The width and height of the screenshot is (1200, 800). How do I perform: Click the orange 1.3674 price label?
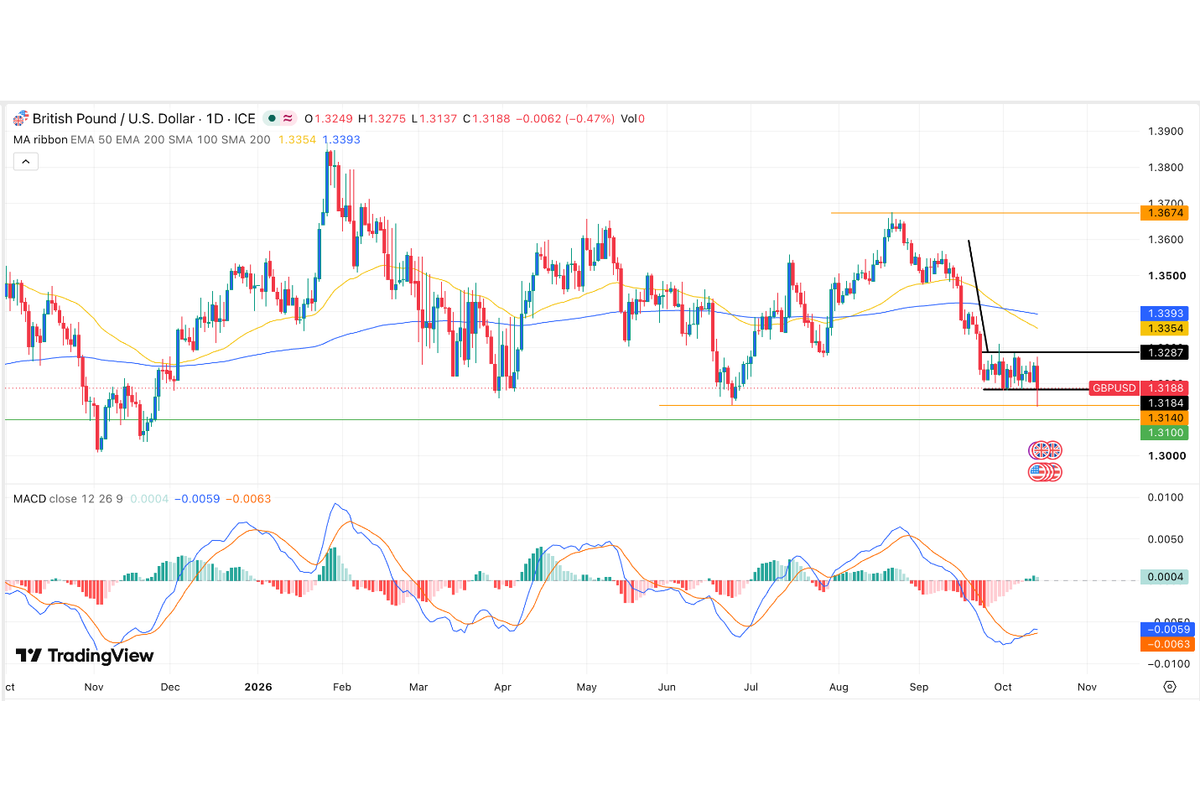(1164, 213)
